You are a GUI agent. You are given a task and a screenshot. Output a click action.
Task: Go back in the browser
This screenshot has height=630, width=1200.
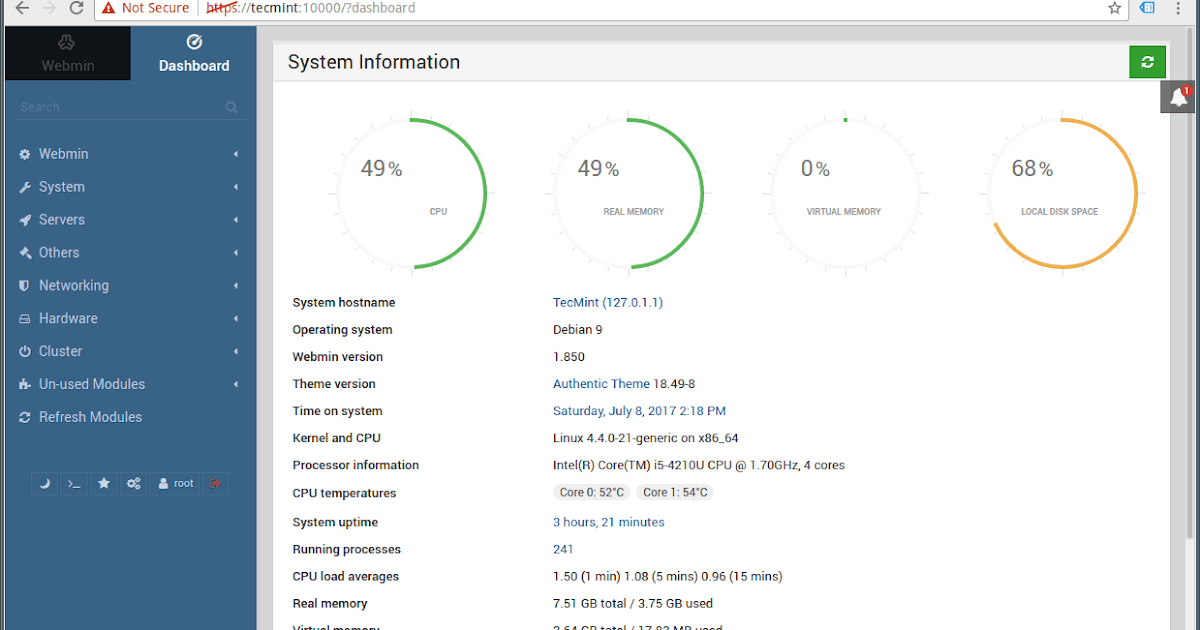[21, 8]
